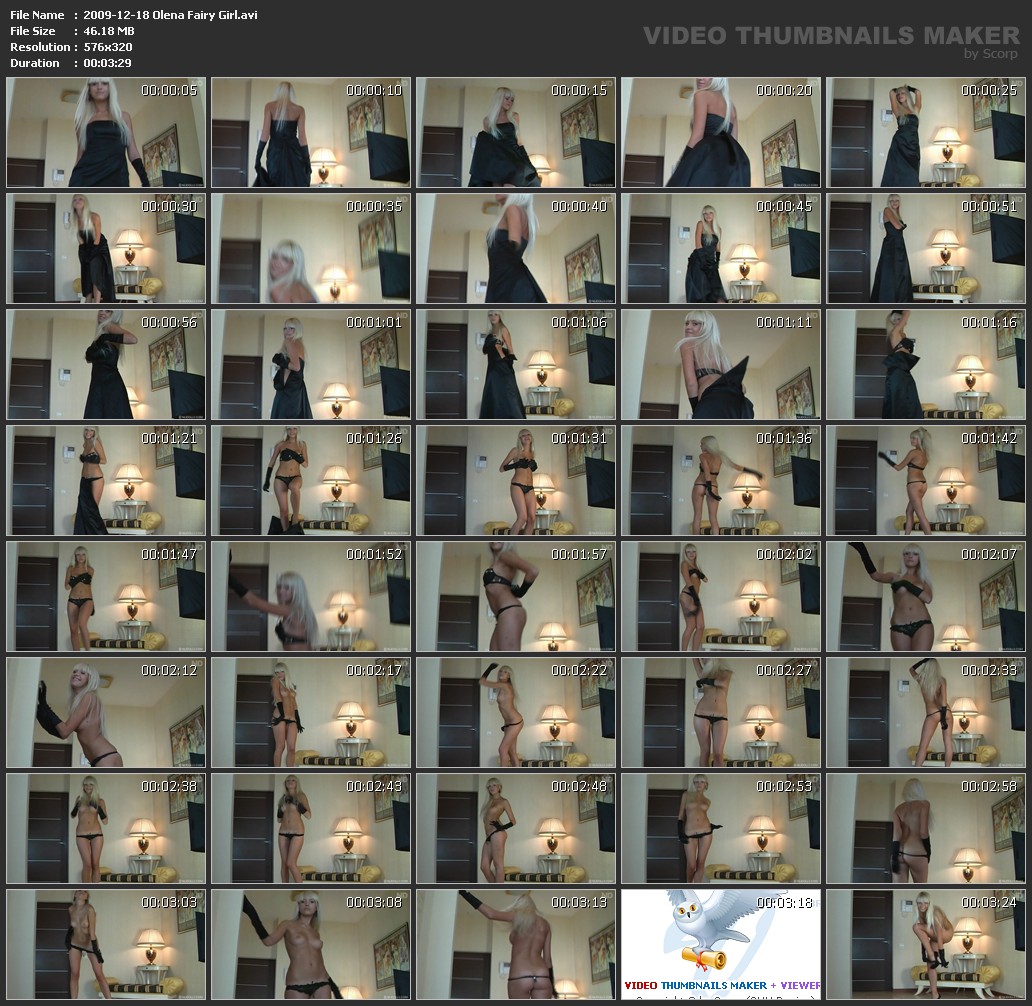This screenshot has width=1032, height=1006.
Task: Click the Resolution value 576x320
Action: 108,47
